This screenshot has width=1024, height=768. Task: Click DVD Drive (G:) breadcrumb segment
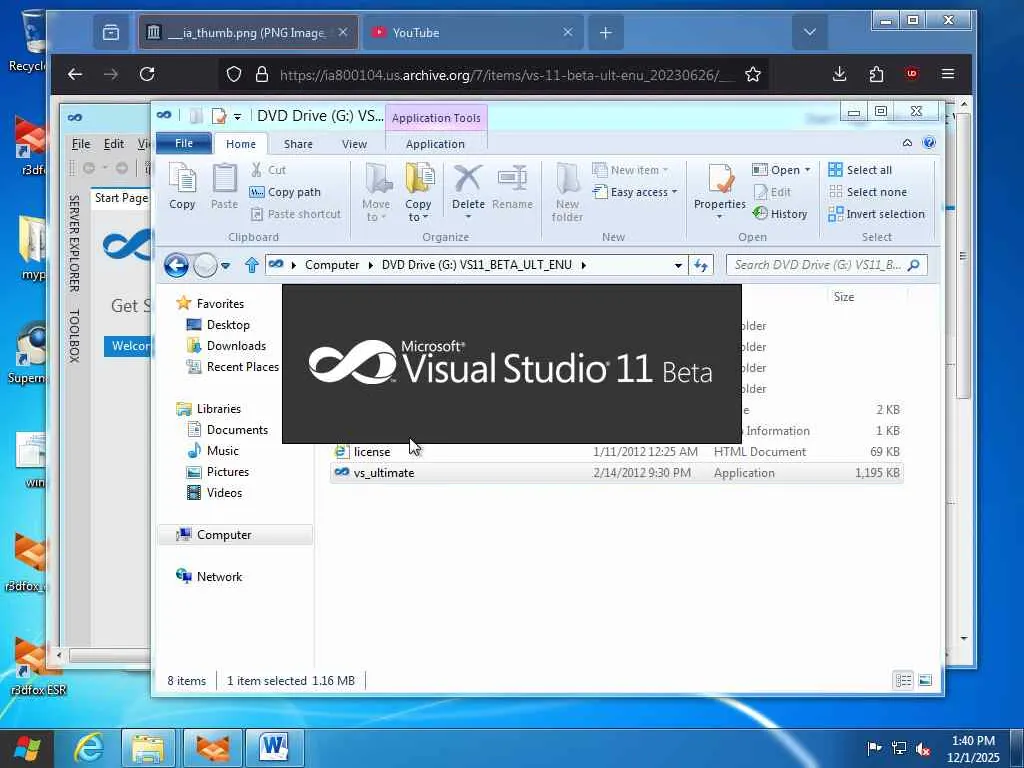coord(477,265)
